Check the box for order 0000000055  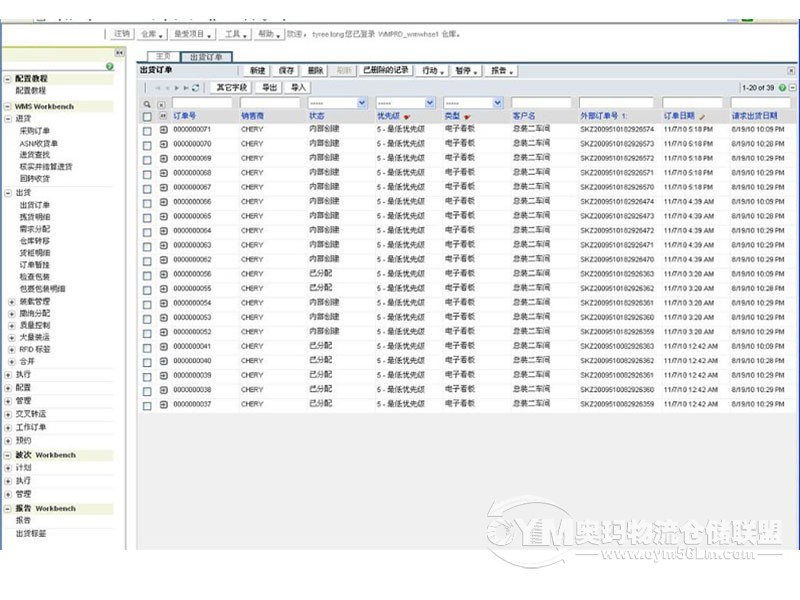click(147, 290)
